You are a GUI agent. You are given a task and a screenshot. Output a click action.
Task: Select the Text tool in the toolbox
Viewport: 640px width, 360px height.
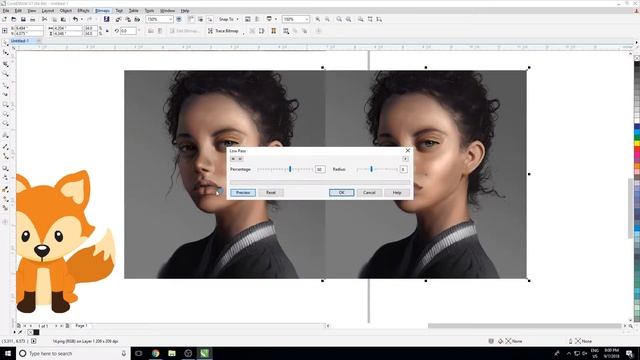click(6, 135)
